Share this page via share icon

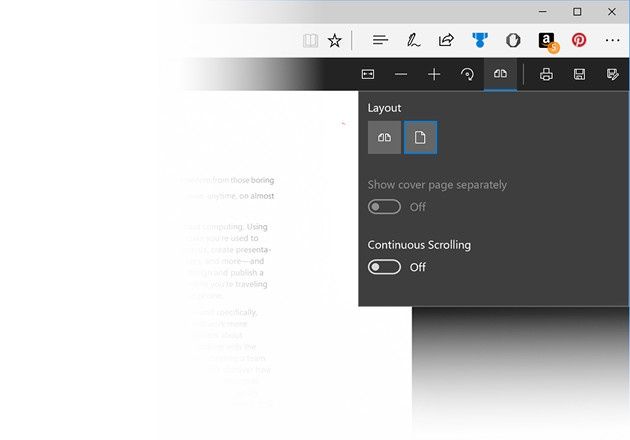[x=446, y=40]
